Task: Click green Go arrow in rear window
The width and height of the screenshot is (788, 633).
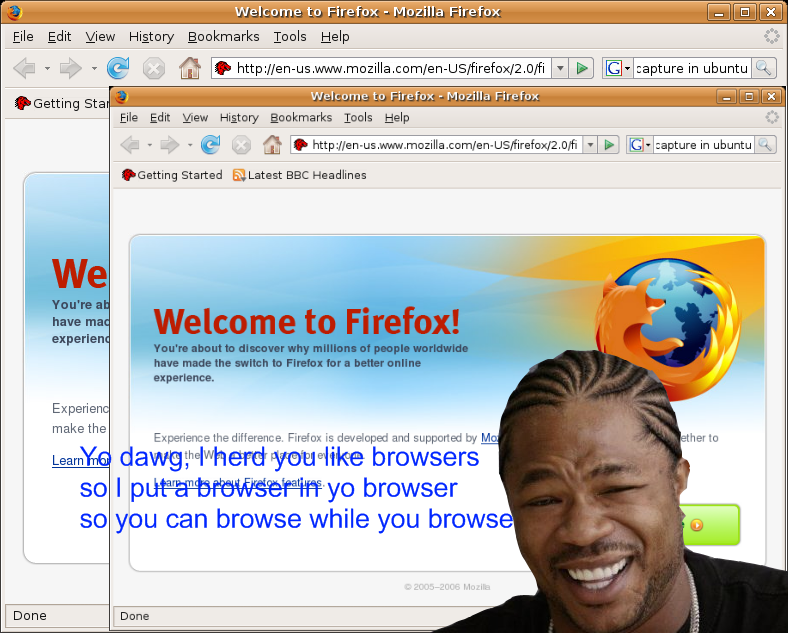Action: point(581,68)
